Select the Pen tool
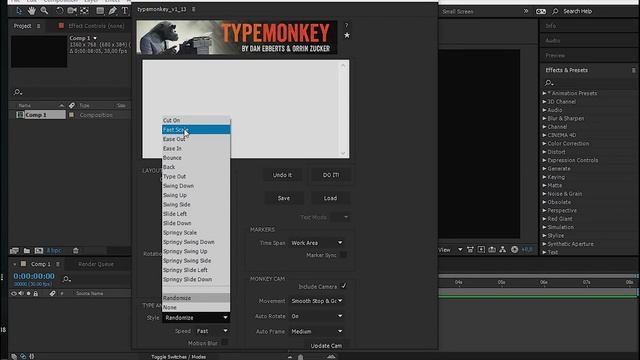Image resolution: width=640 pixels, height=360 pixels. coord(112,11)
